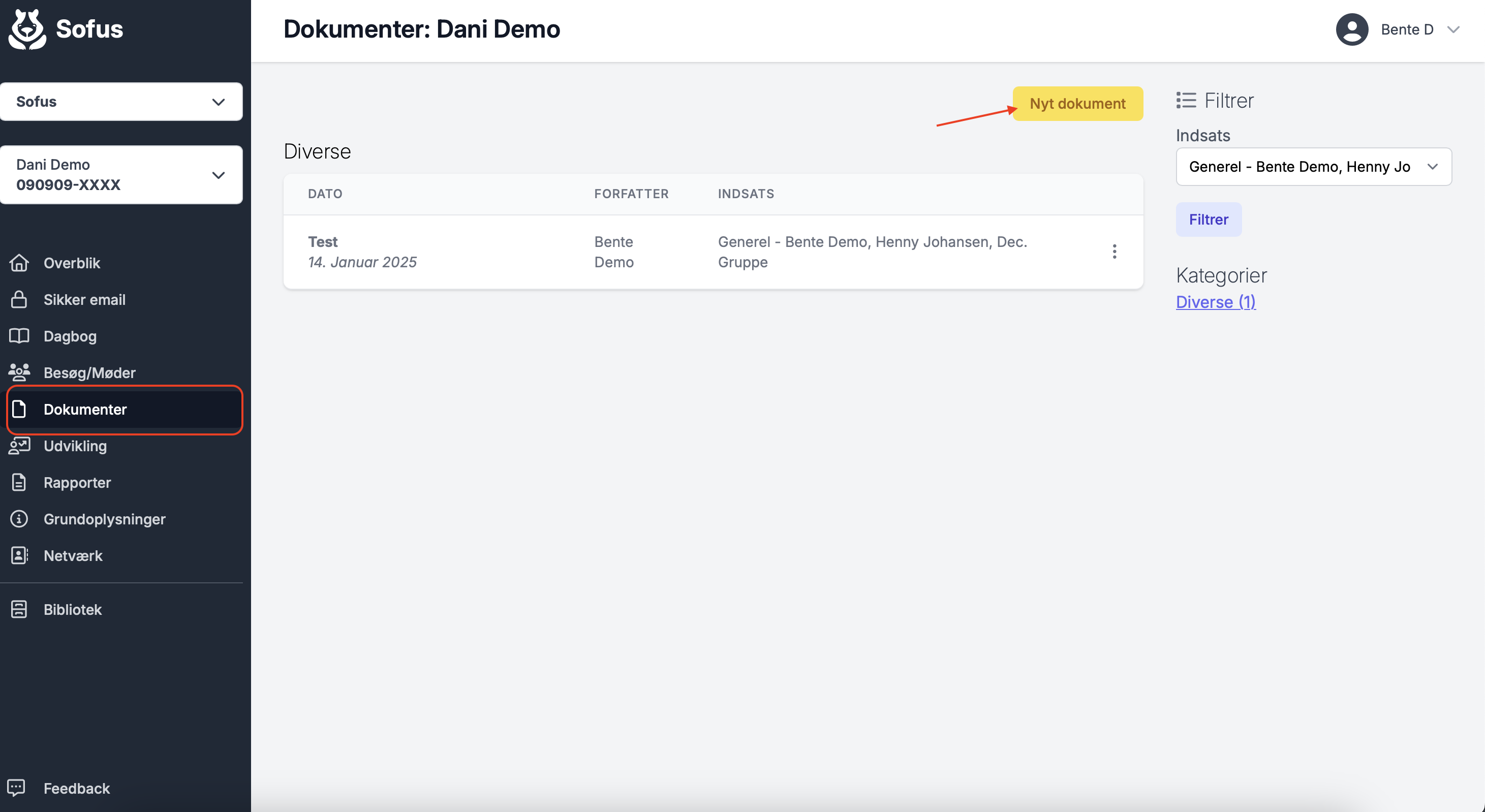Expand the Indsats filter dropdown

pos(1313,167)
